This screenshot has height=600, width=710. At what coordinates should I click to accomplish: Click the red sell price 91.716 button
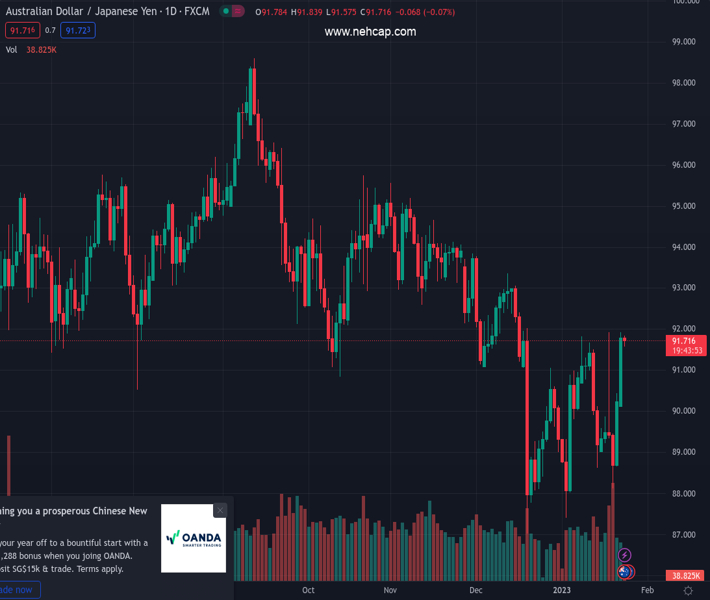[22, 31]
